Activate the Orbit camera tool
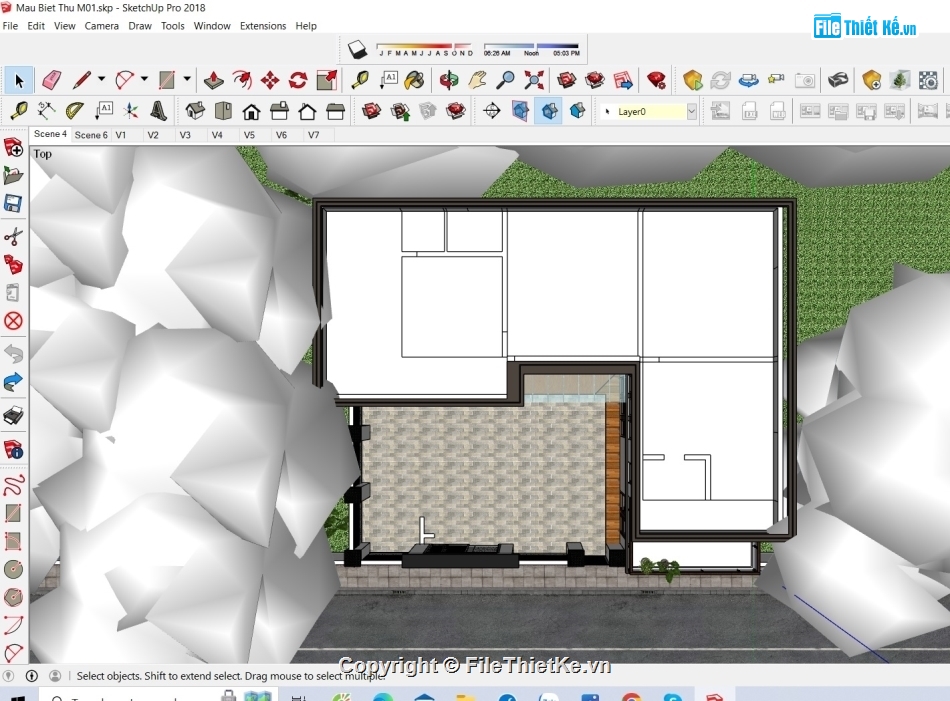This screenshot has height=701, width=950. tap(449, 80)
